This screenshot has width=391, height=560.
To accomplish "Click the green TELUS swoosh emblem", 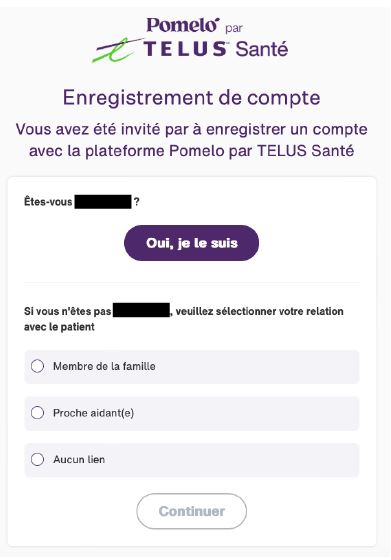I will pos(117,50).
